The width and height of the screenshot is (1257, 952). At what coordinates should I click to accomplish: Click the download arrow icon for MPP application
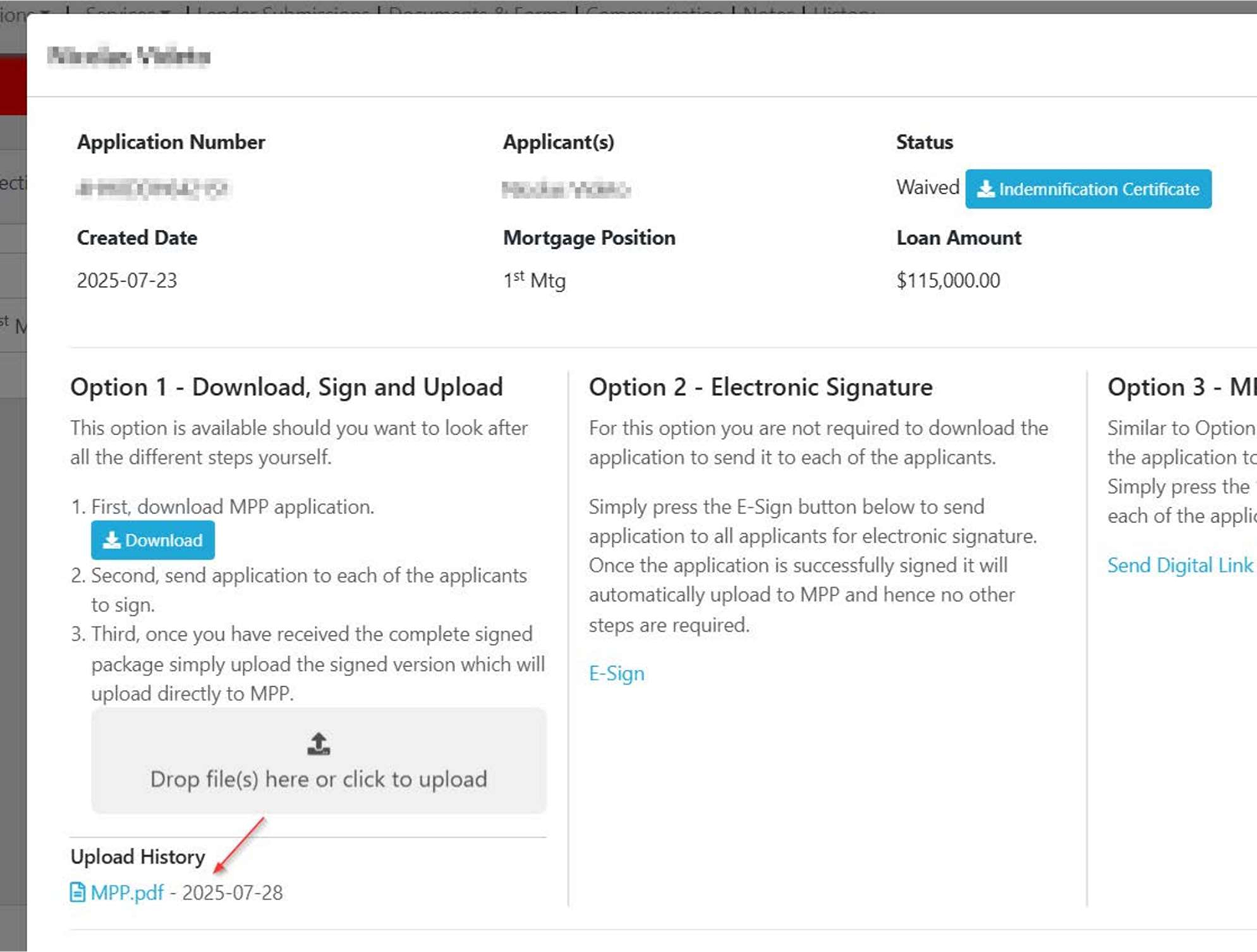click(x=112, y=540)
